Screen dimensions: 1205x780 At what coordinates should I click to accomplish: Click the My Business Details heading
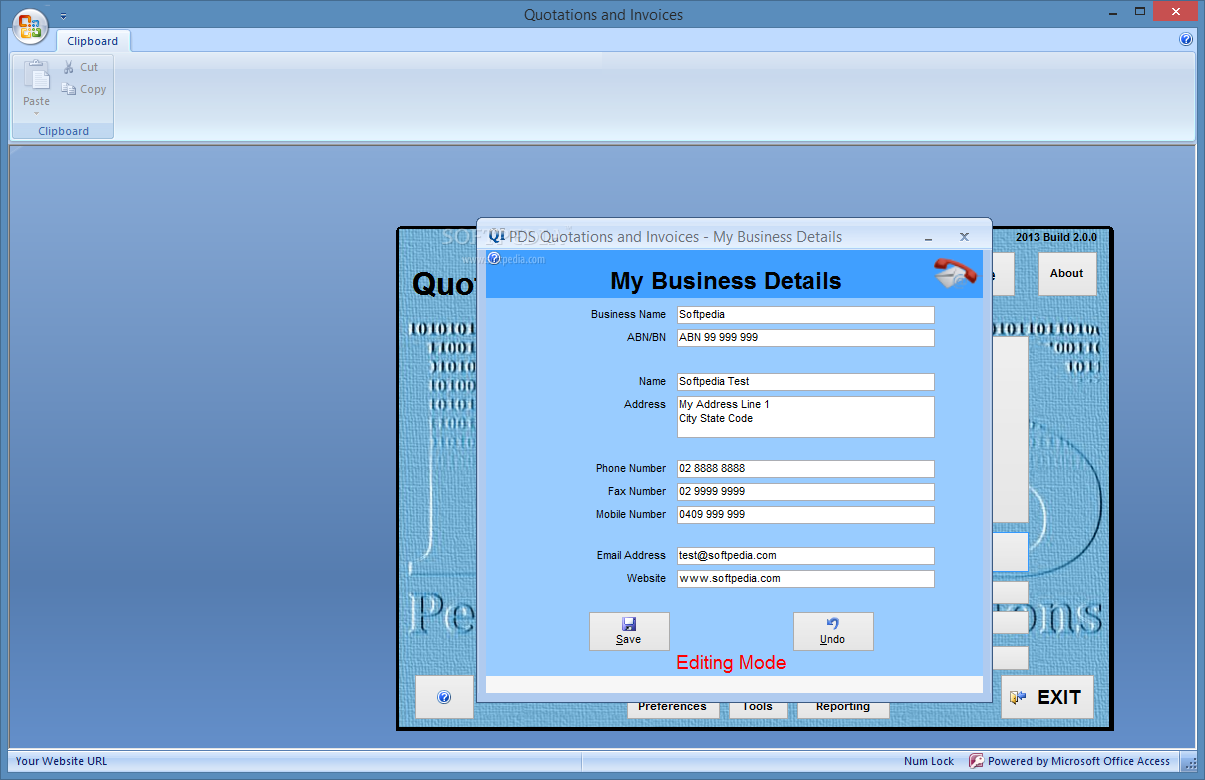[726, 281]
